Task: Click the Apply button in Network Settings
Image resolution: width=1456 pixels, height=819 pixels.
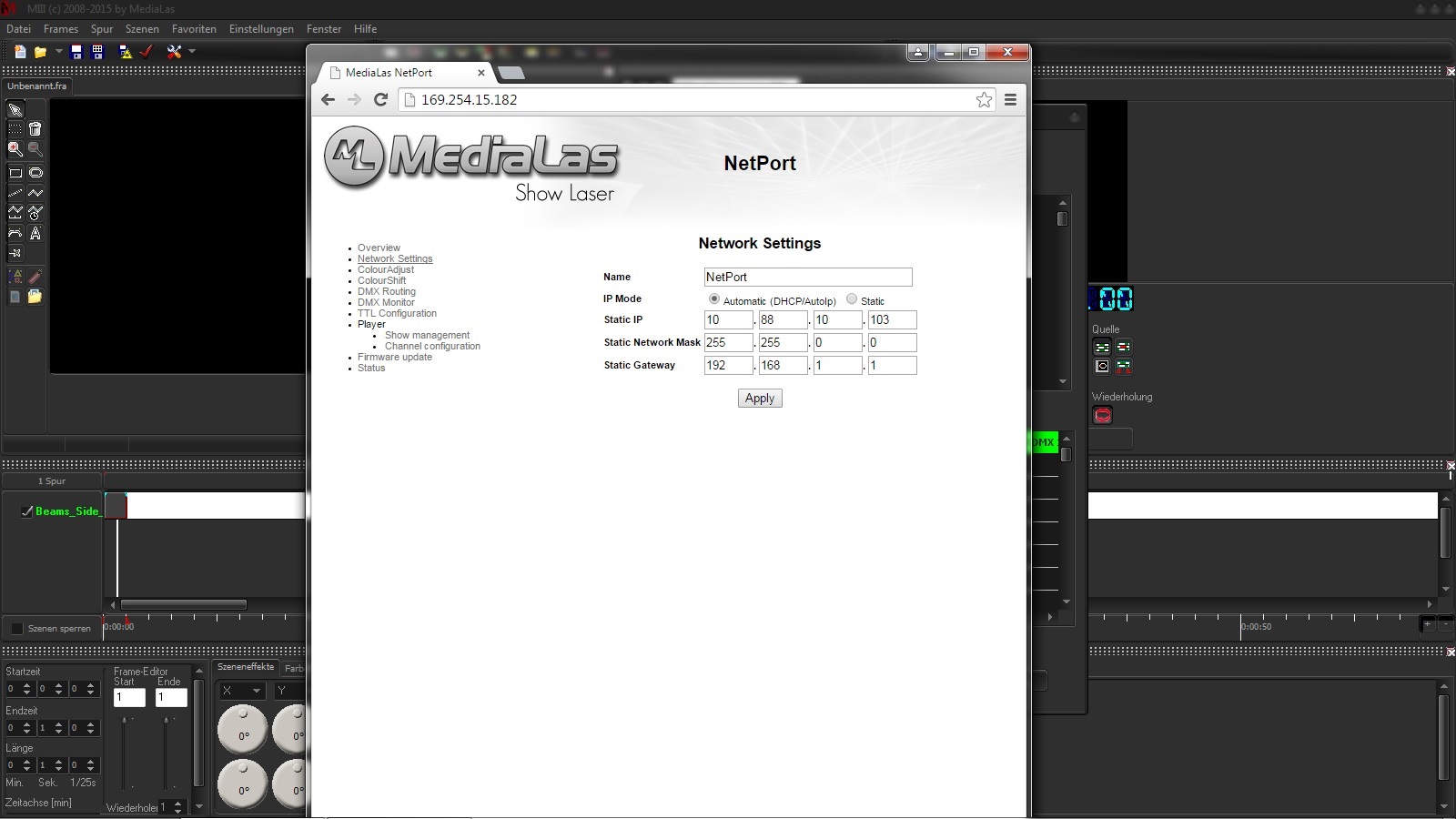Action: (760, 399)
